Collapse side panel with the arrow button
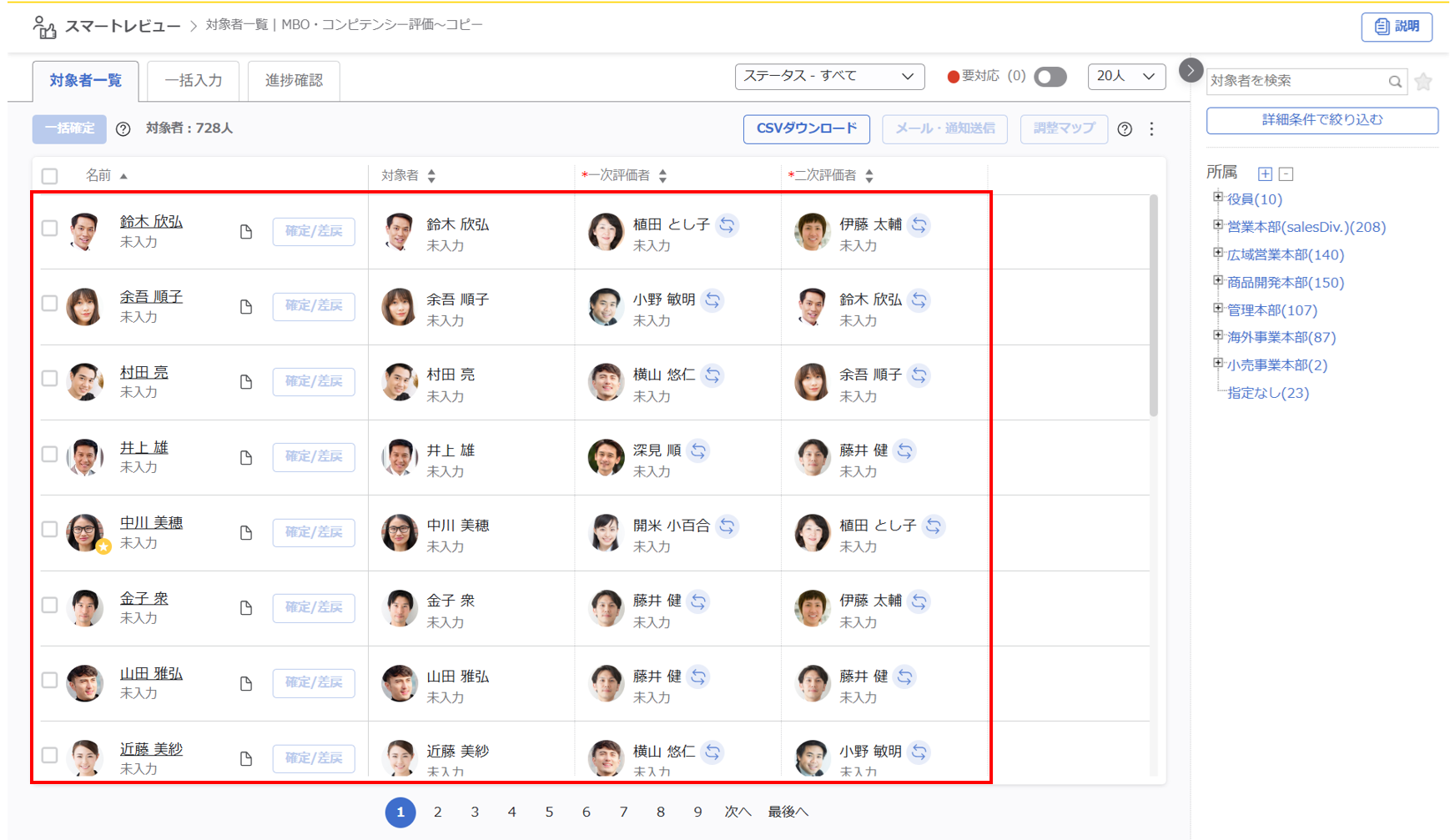 pyautogui.click(x=1191, y=70)
